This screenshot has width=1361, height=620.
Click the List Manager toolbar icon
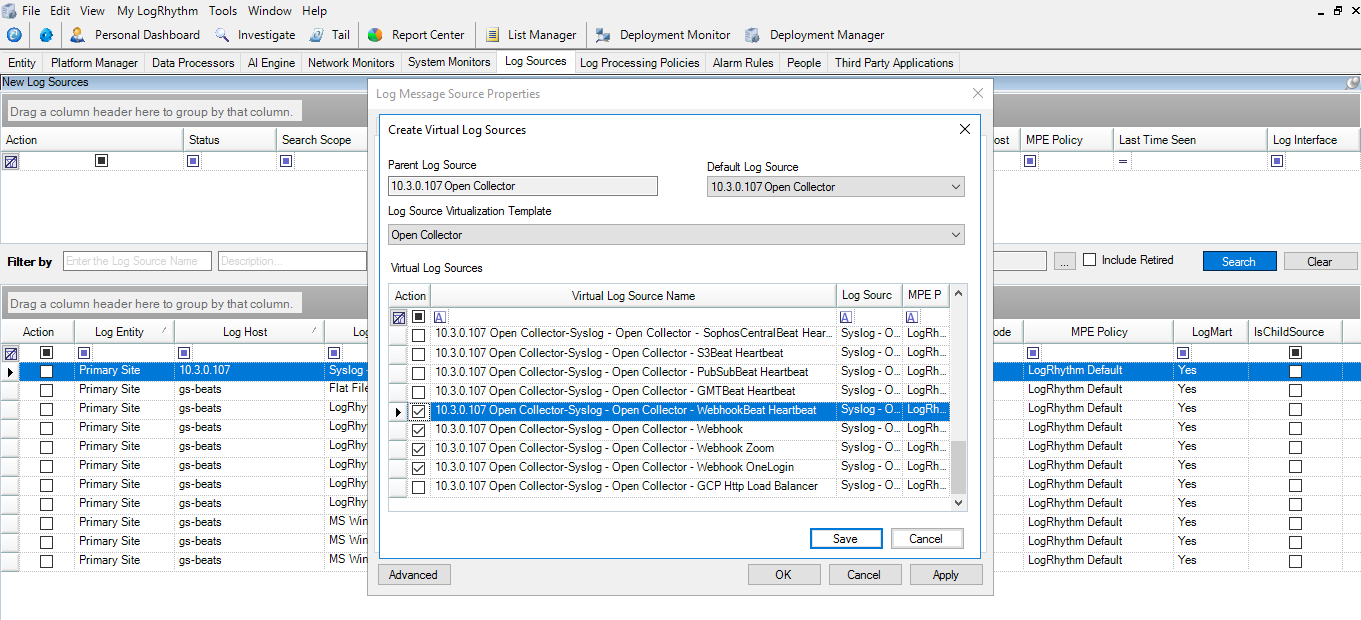[492, 35]
